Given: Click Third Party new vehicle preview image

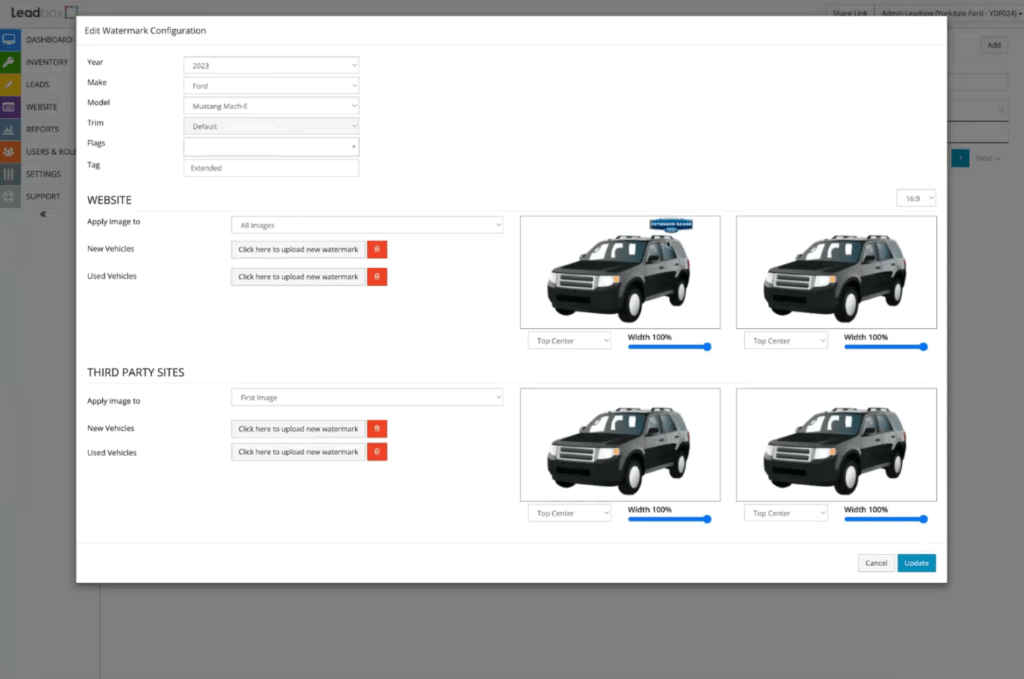Looking at the screenshot, I should 620,445.
